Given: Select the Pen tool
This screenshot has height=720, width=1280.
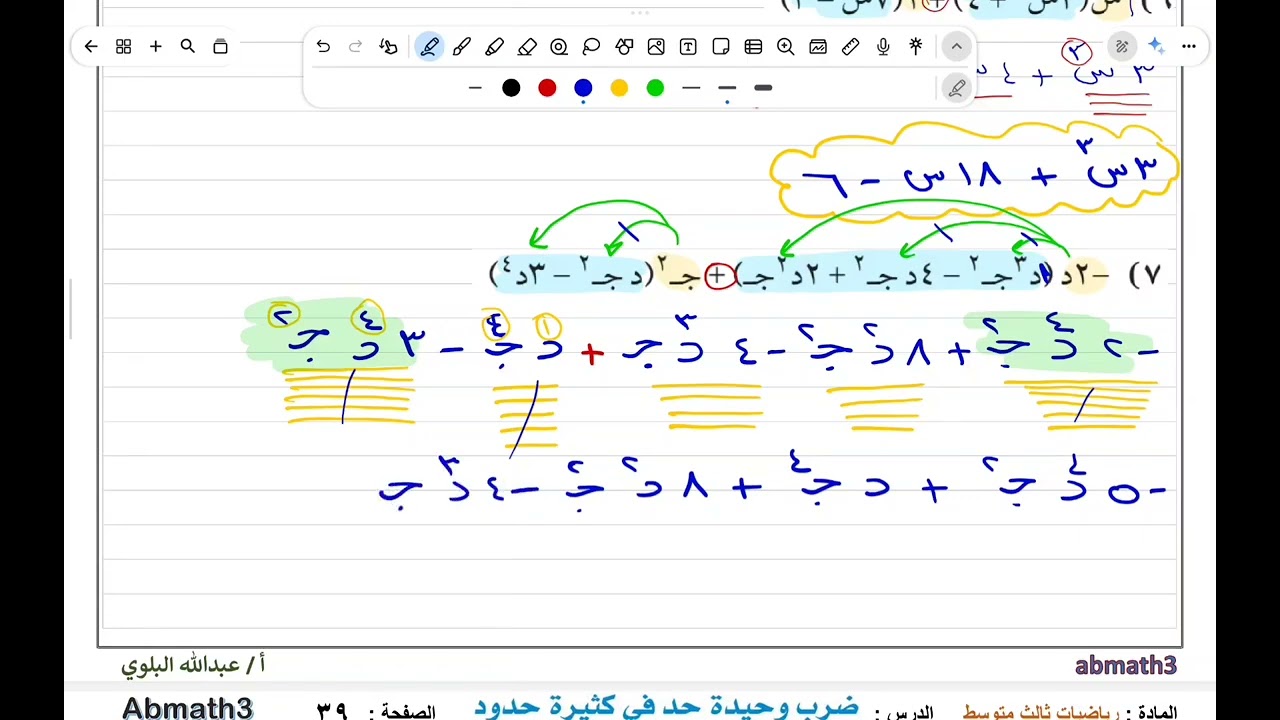Looking at the screenshot, I should [x=429, y=46].
